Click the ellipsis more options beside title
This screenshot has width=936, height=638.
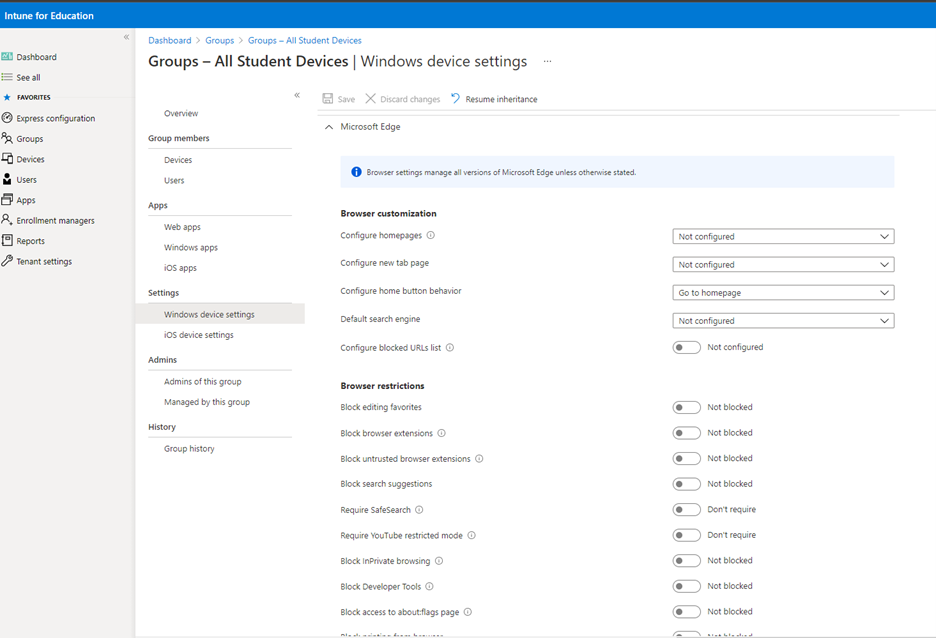[547, 62]
